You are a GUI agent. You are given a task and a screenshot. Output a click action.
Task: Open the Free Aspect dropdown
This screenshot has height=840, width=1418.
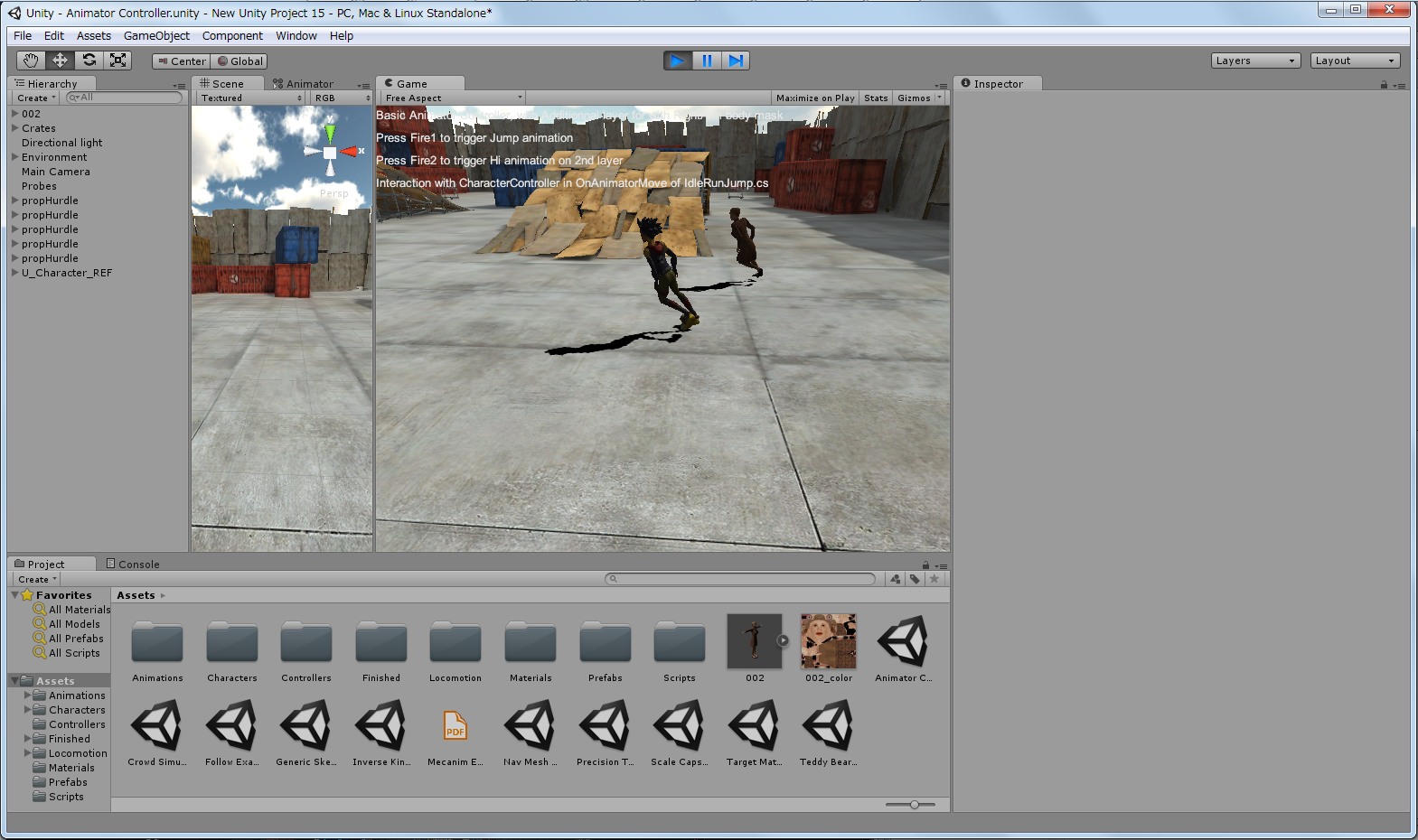coord(453,98)
